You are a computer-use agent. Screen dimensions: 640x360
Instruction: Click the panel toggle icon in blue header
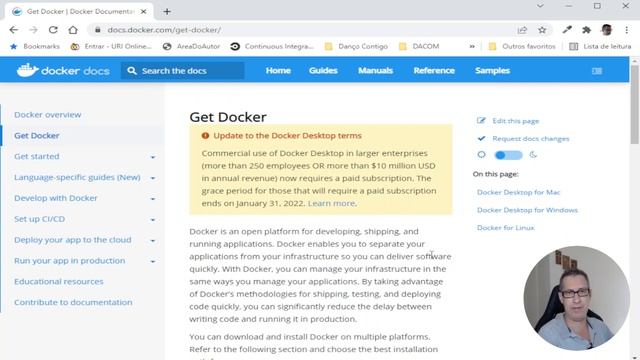click(597, 71)
